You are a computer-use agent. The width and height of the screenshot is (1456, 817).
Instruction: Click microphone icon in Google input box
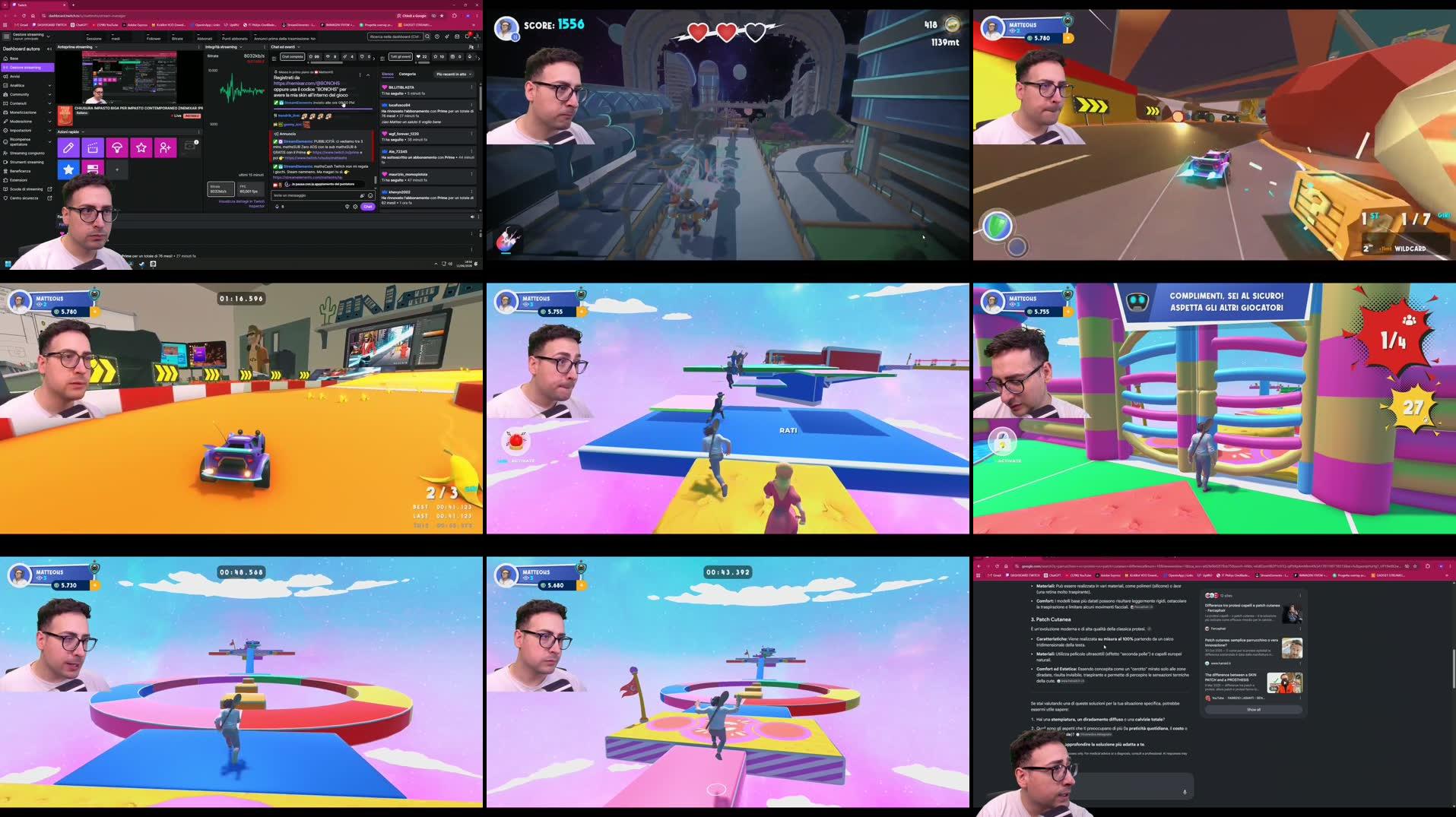pos(1185,792)
